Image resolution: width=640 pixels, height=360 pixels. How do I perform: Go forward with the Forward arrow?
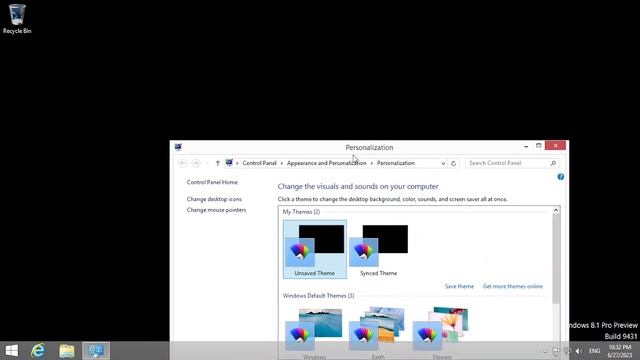coord(196,163)
